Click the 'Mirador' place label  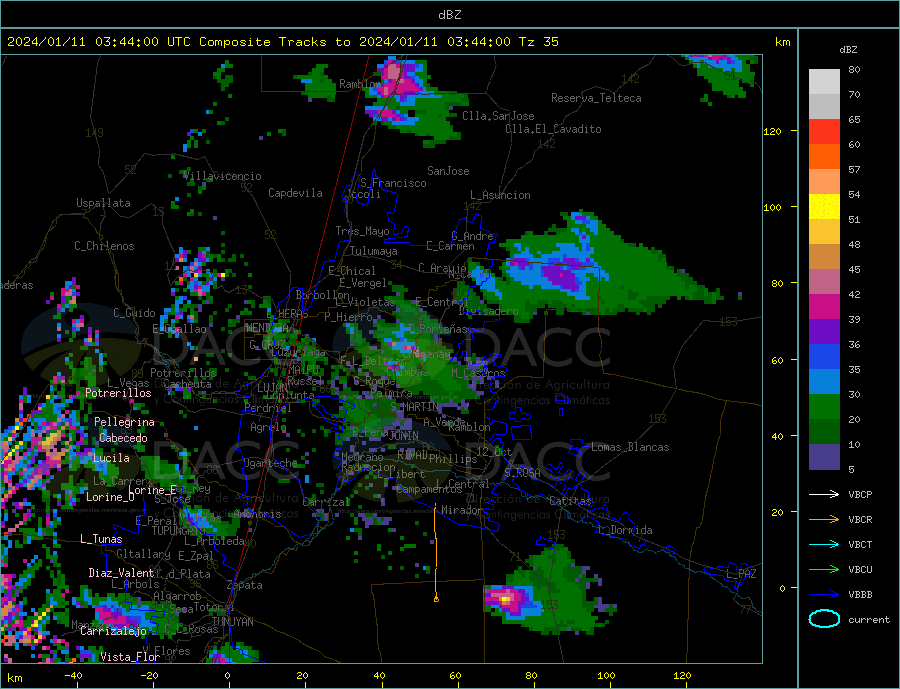[x=462, y=510]
